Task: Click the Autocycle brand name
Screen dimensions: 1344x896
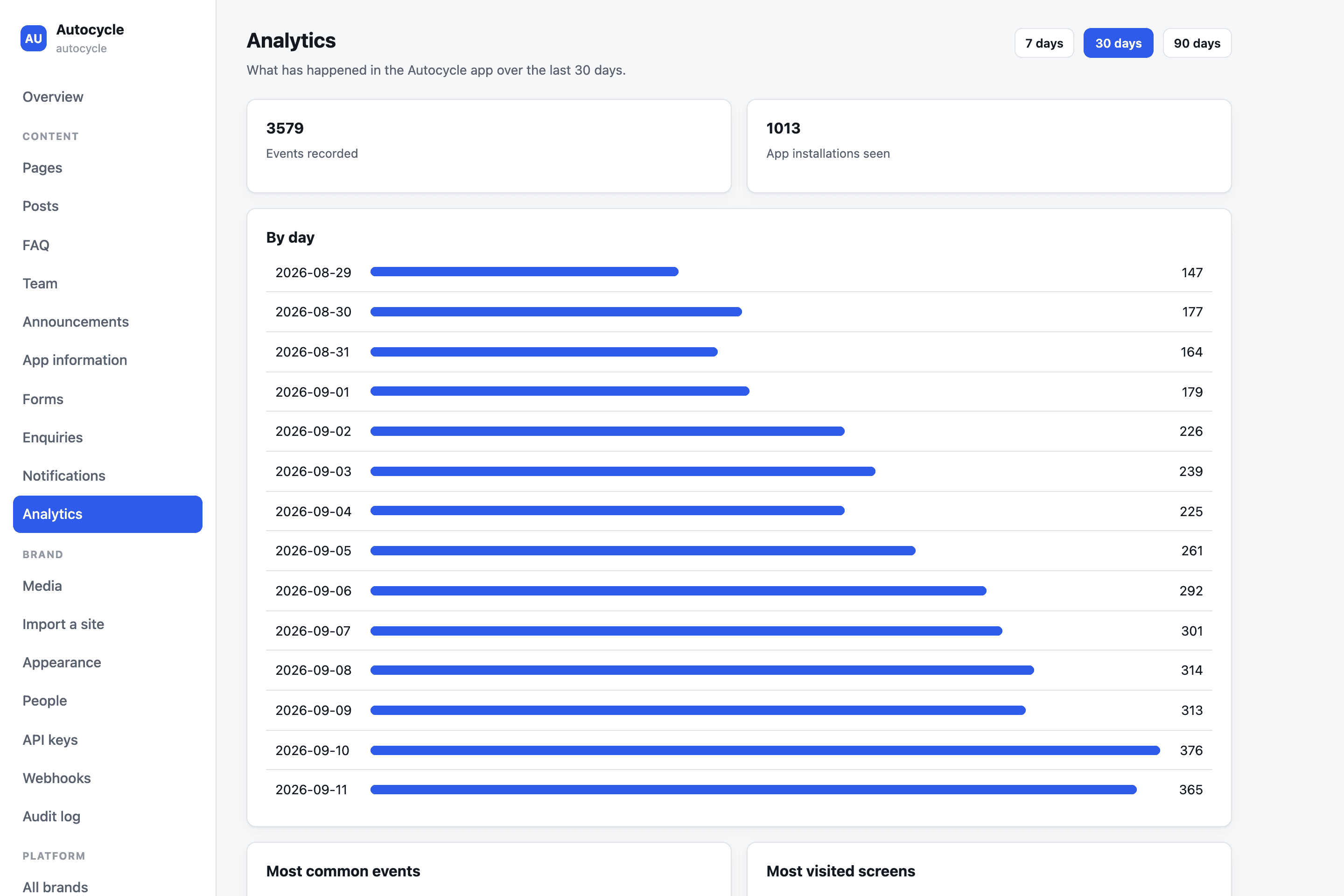Action: coord(90,30)
